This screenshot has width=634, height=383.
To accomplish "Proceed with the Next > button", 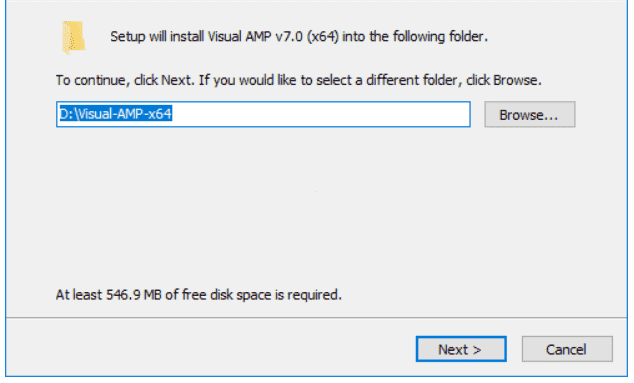I will tap(461, 349).
